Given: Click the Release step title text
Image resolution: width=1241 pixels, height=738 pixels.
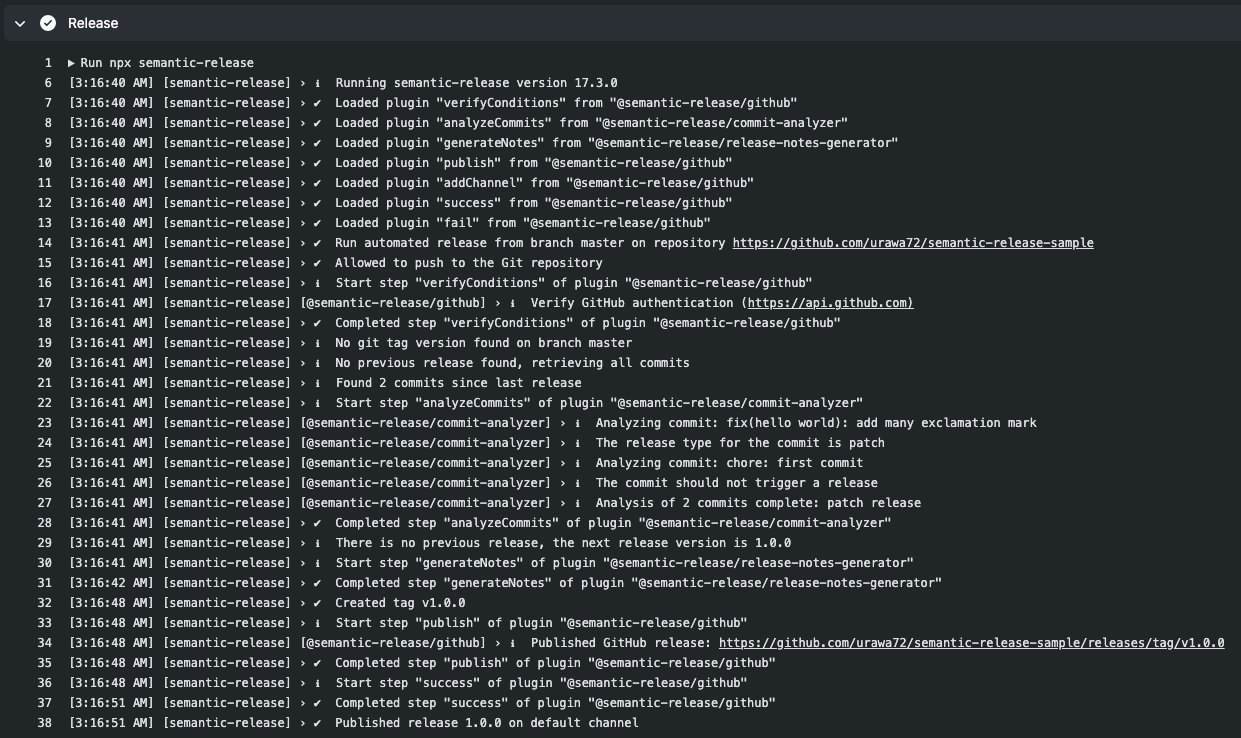Looking at the screenshot, I should tap(92, 22).
